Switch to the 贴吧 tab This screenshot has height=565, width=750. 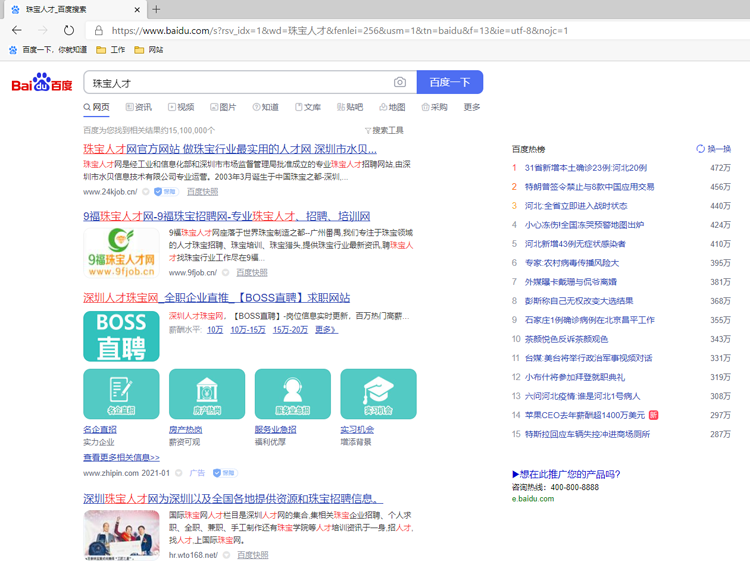click(x=350, y=107)
